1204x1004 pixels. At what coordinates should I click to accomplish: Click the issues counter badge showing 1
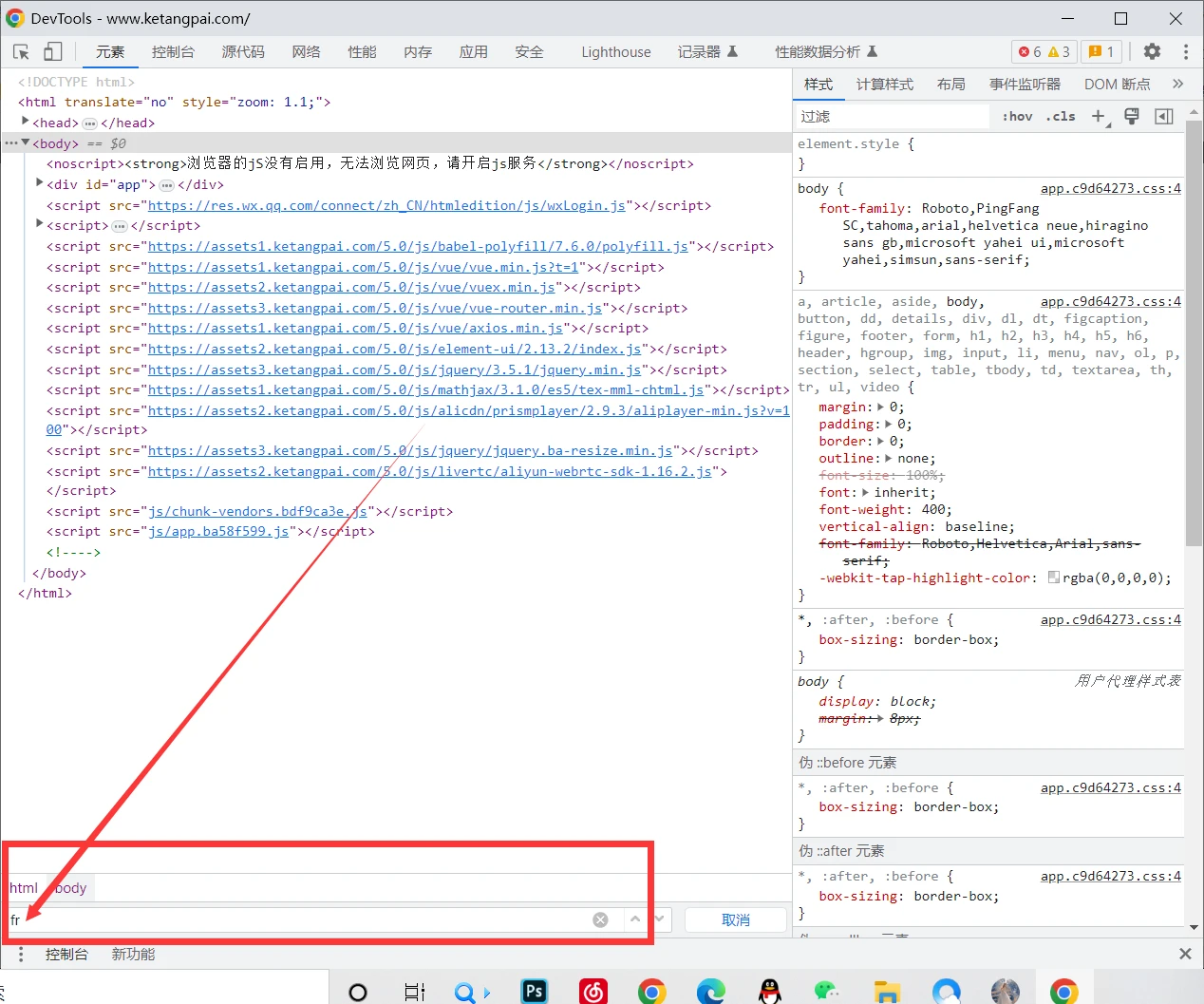(x=1101, y=52)
